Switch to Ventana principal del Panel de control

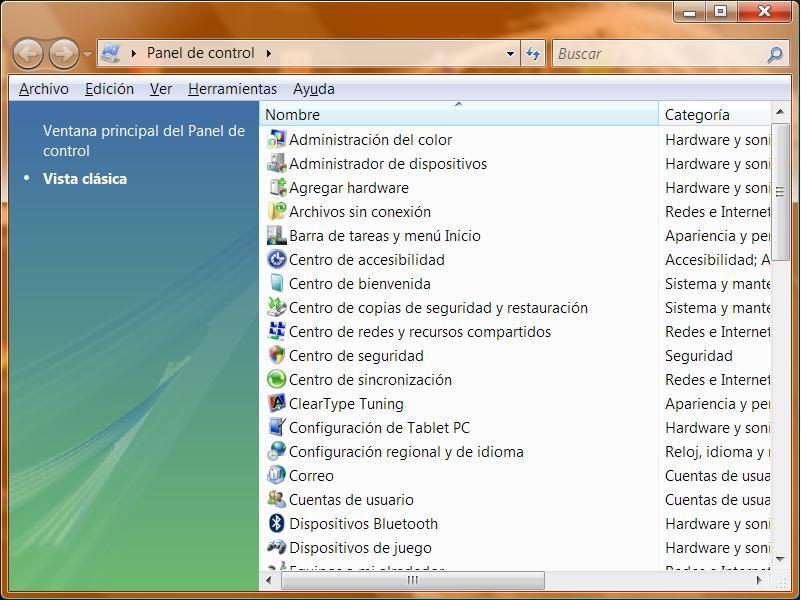pyautogui.click(x=144, y=140)
